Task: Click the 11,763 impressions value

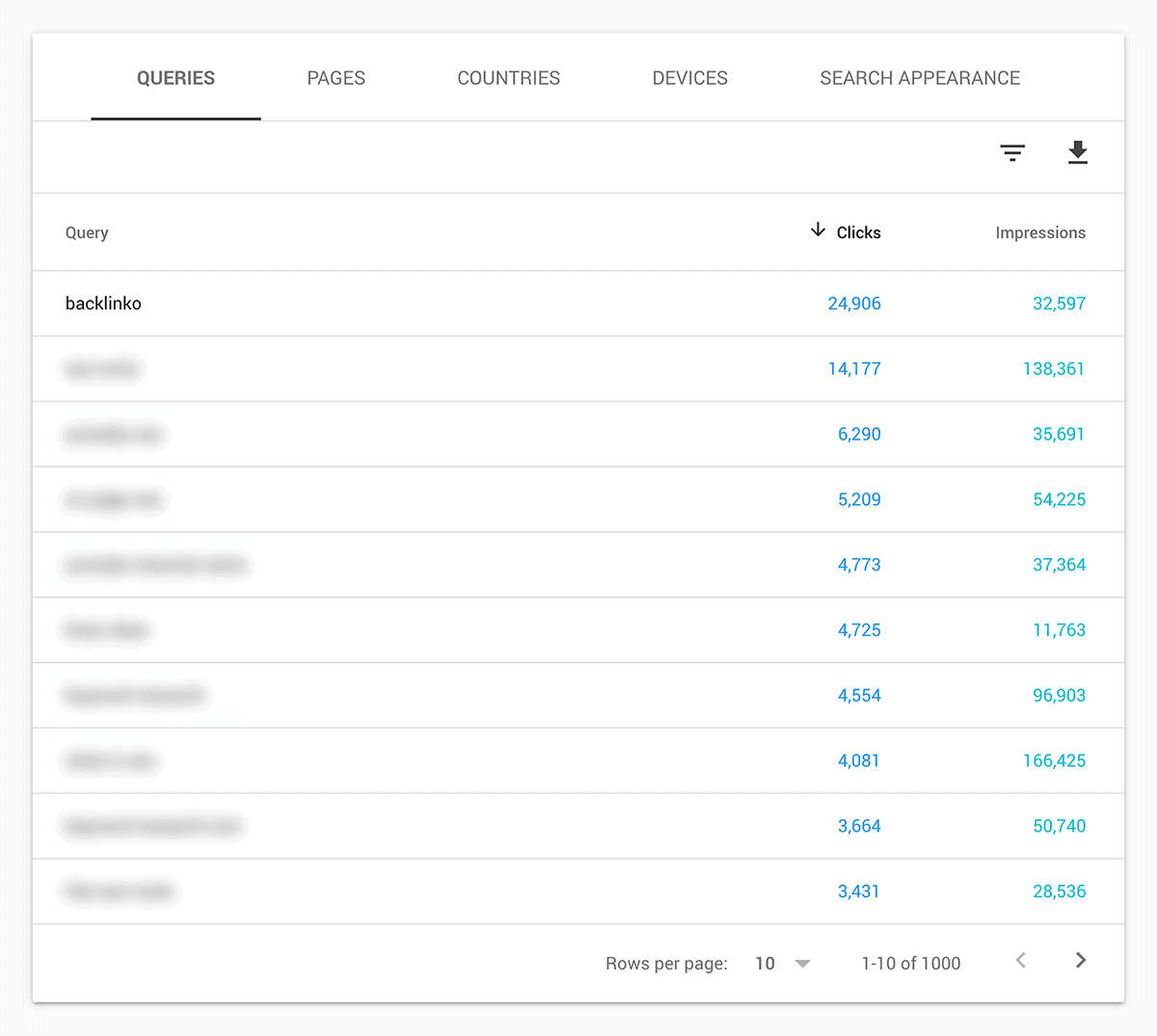Action: click(x=1059, y=630)
